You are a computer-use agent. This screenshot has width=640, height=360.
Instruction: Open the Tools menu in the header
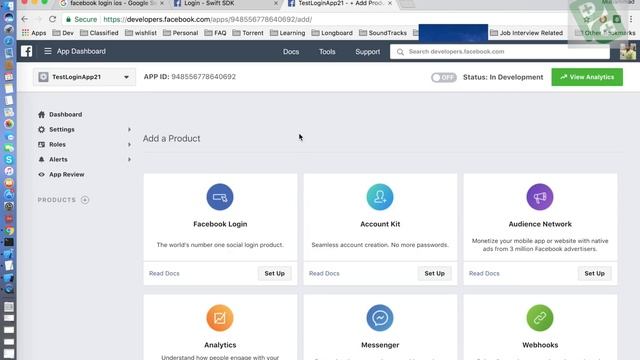[x=327, y=52]
